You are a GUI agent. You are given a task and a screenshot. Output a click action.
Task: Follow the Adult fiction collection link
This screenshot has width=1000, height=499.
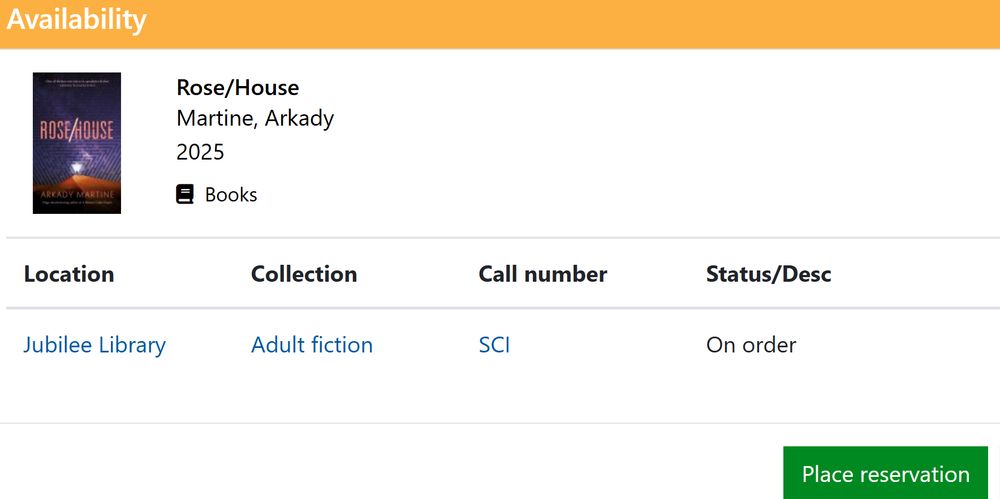tap(312, 345)
